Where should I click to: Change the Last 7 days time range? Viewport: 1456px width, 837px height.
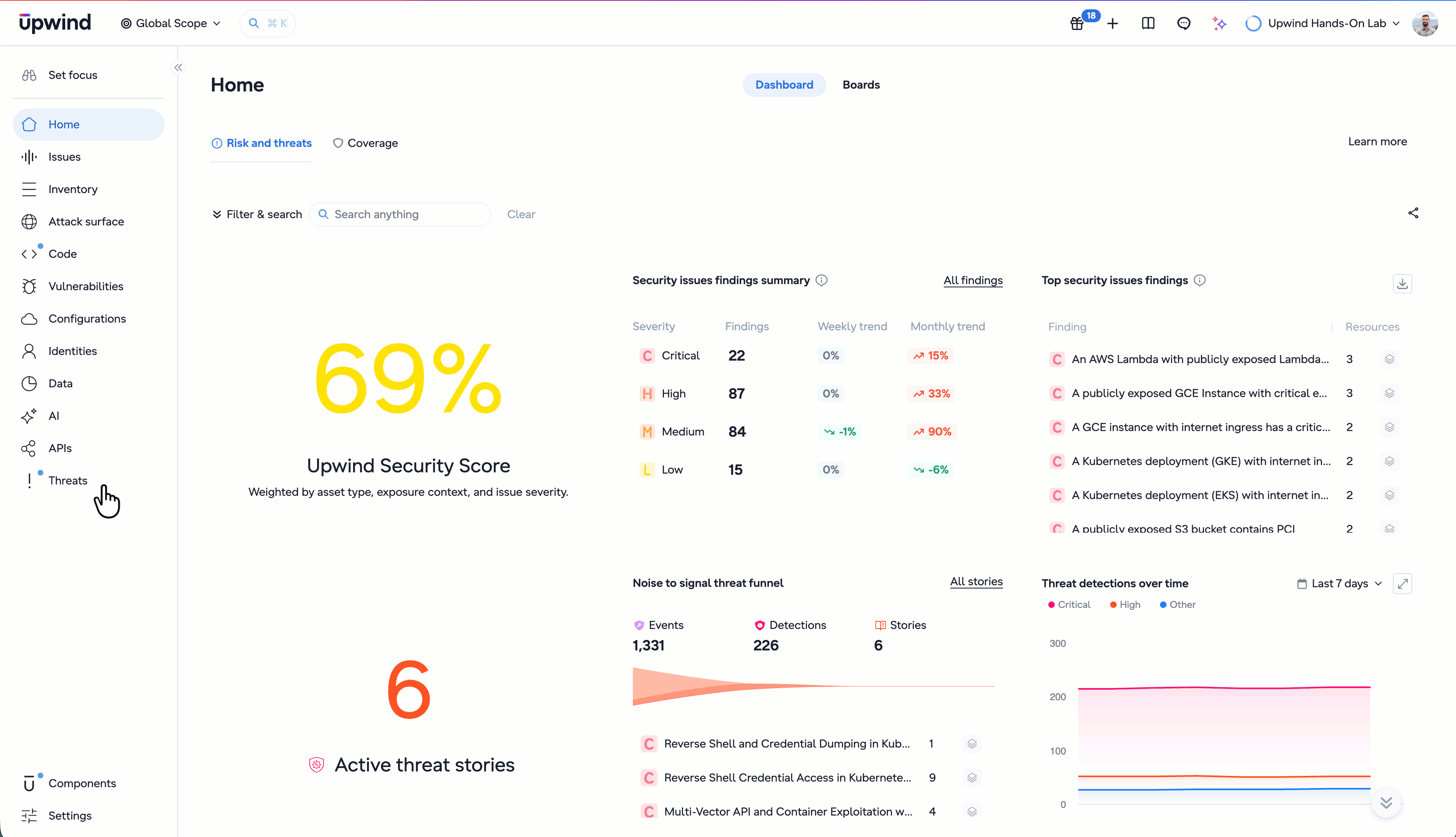(x=1340, y=584)
